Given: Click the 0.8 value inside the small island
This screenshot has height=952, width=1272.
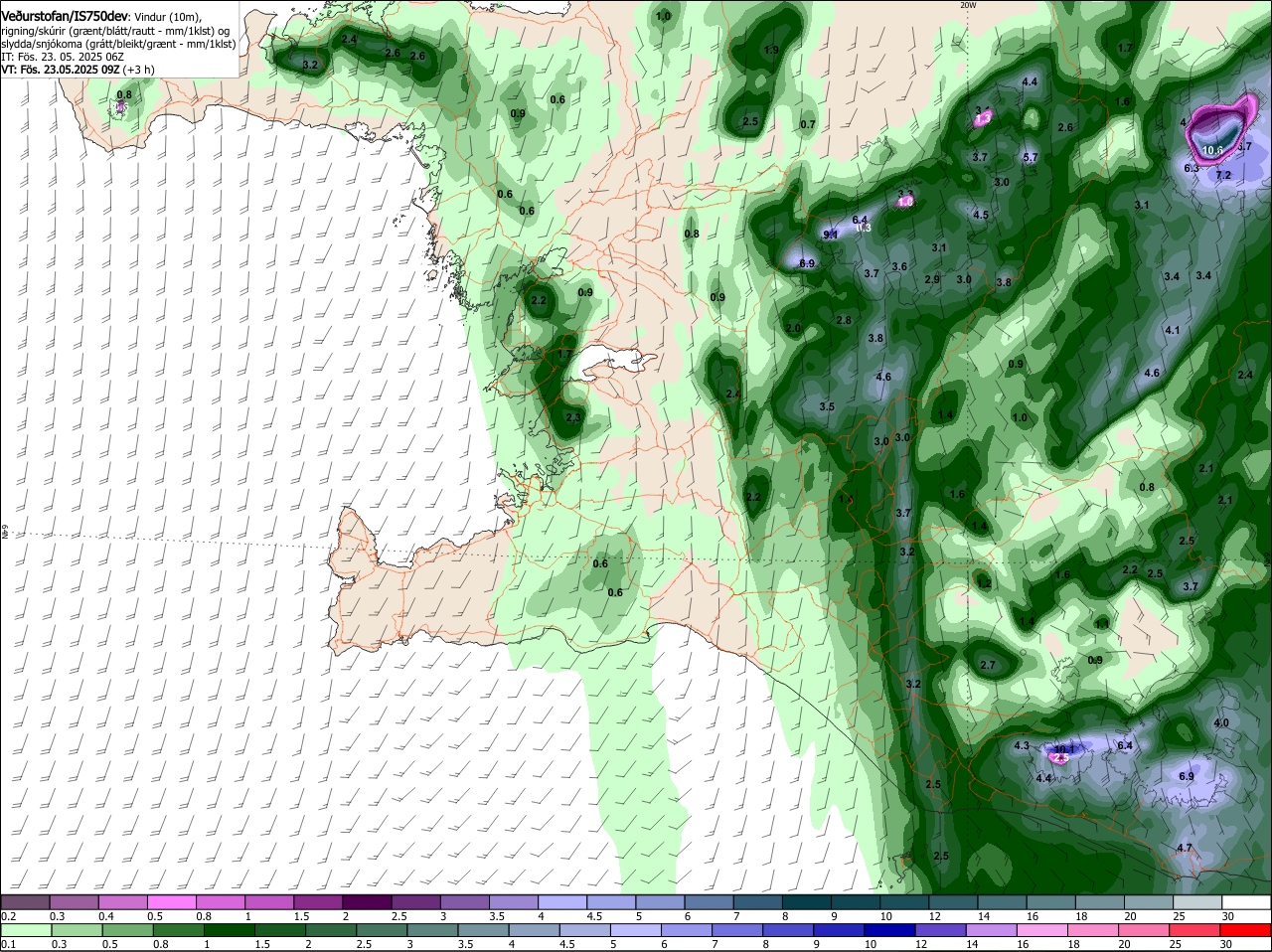Looking at the screenshot, I should [x=124, y=94].
